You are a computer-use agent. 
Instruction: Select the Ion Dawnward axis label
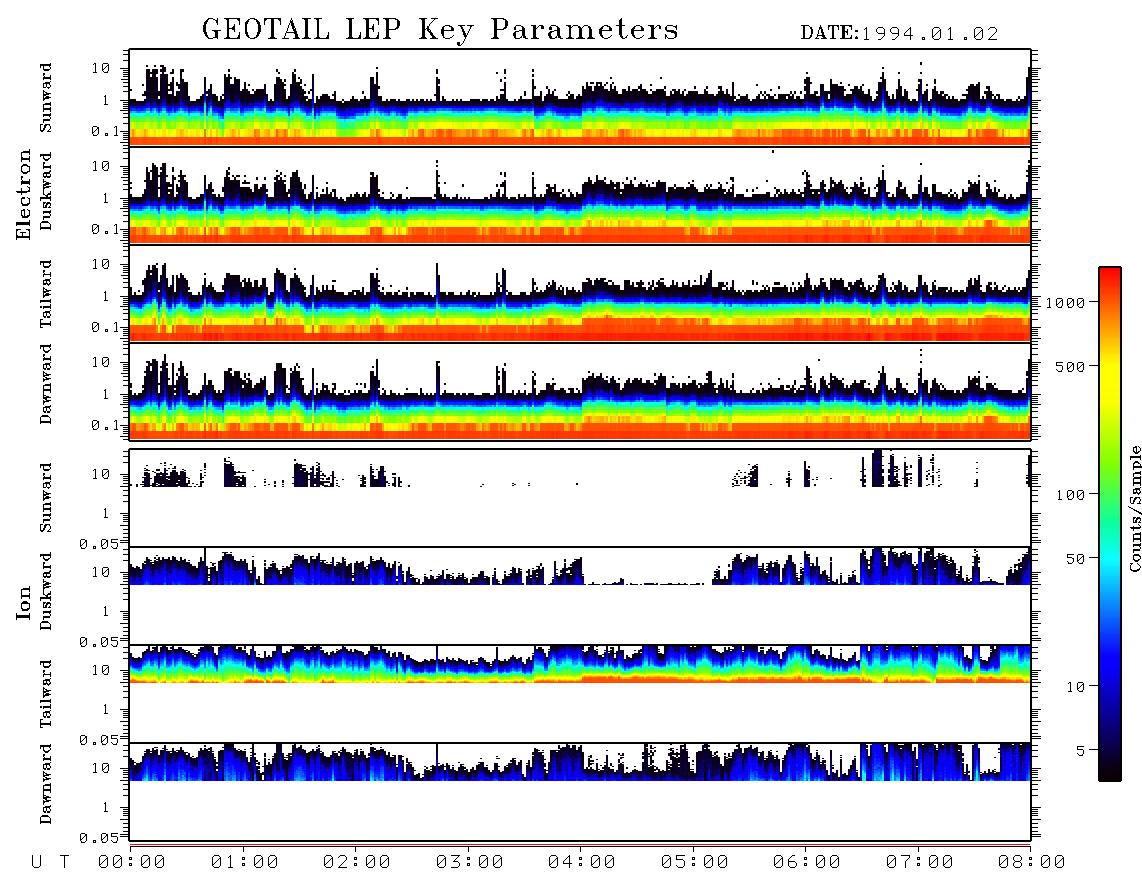coord(46,784)
